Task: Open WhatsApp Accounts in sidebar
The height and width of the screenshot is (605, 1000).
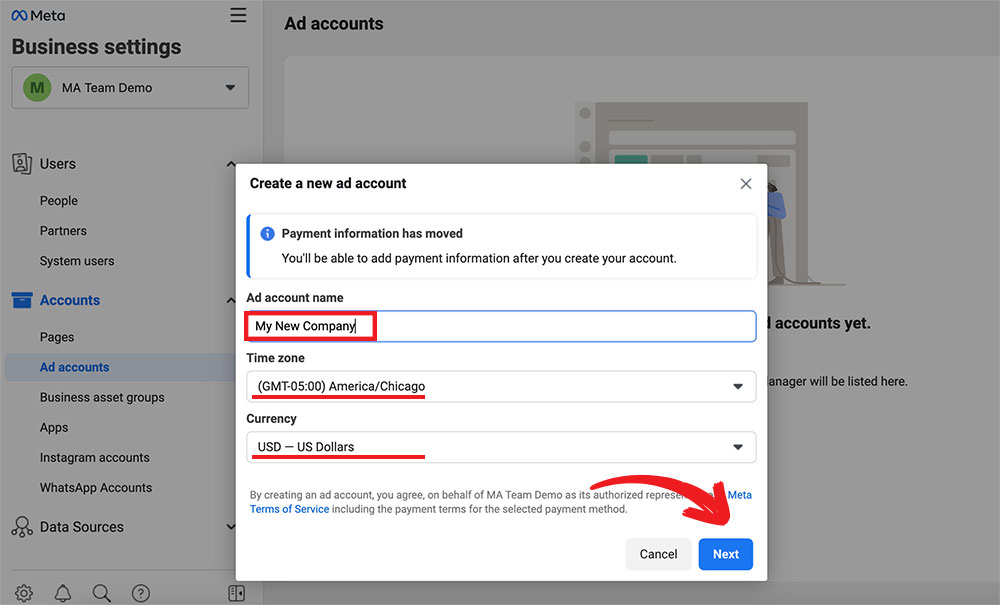Action: point(96,488)
